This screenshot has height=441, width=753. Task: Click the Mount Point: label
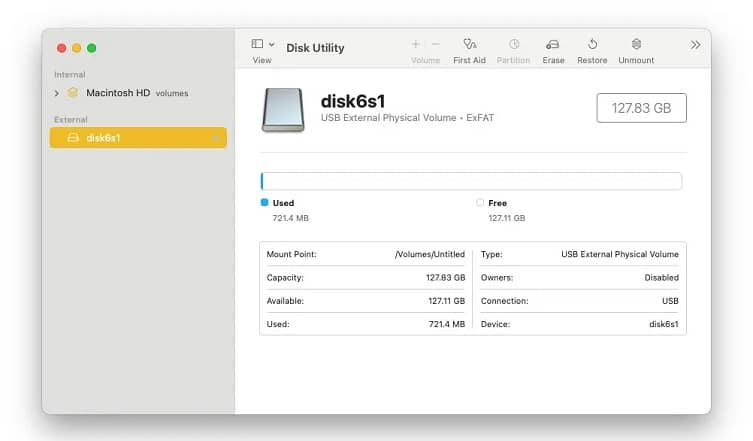point(291,254)
